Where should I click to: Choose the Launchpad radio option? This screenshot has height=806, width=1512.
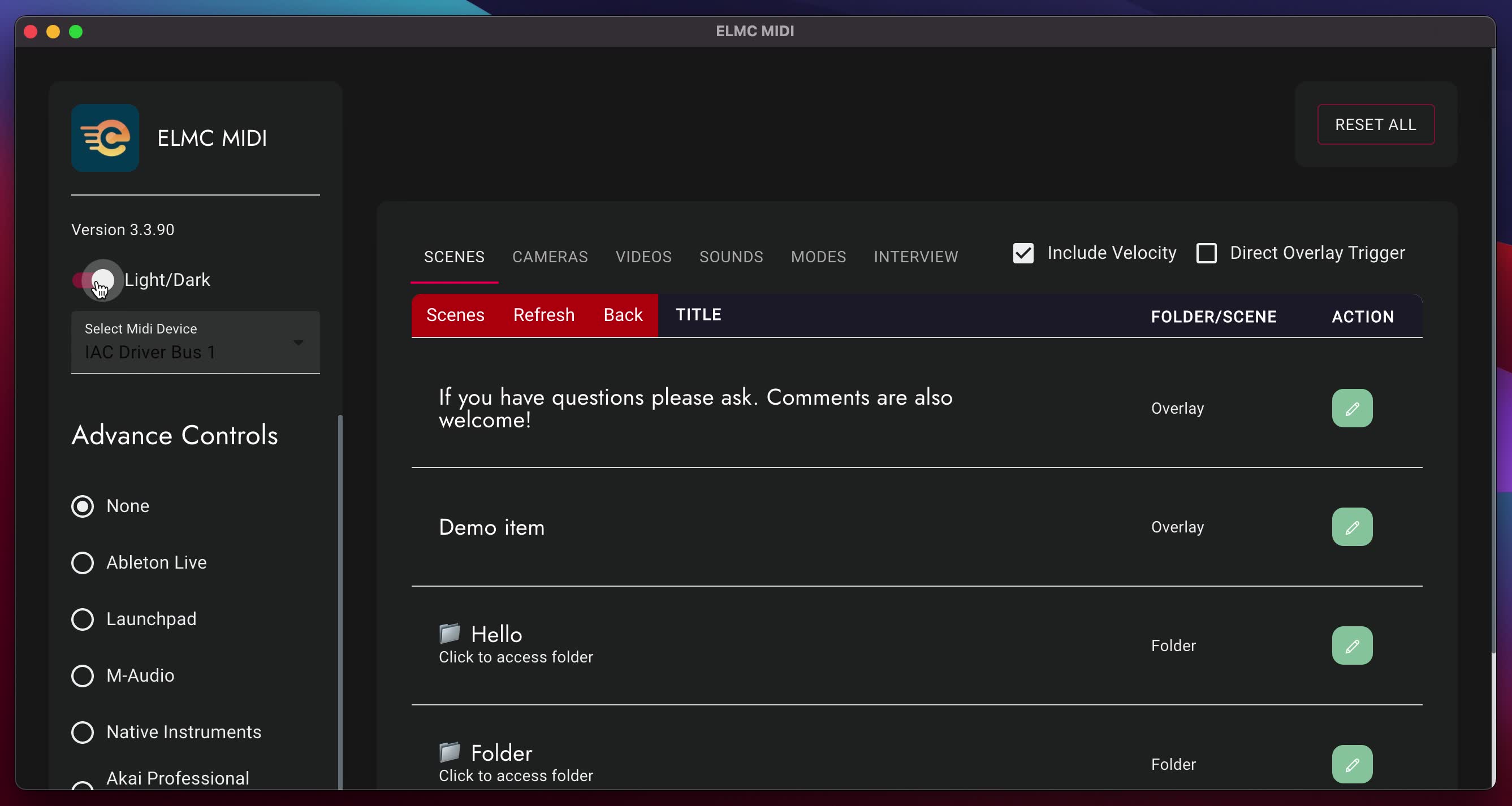82,619
